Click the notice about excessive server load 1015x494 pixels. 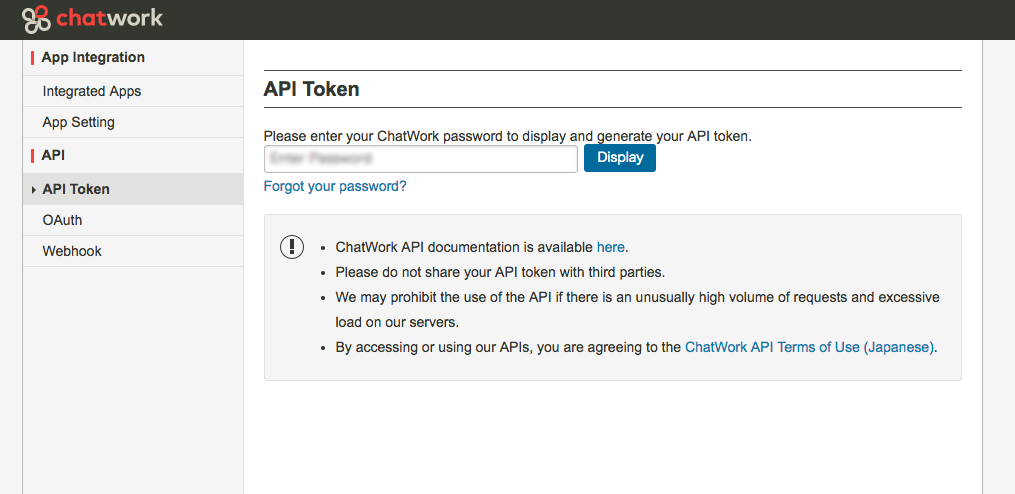coord(637,297)
